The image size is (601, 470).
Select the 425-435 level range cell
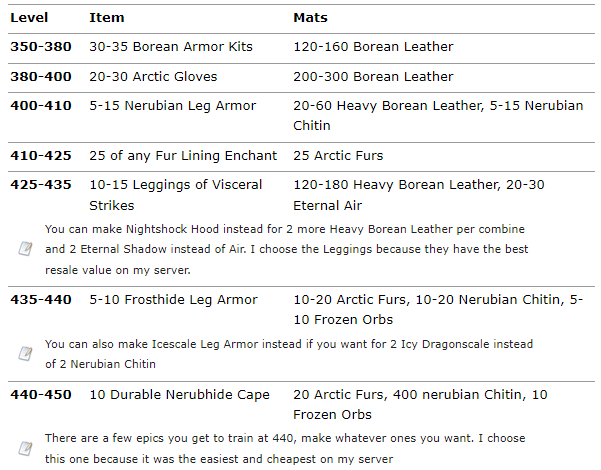40,184
